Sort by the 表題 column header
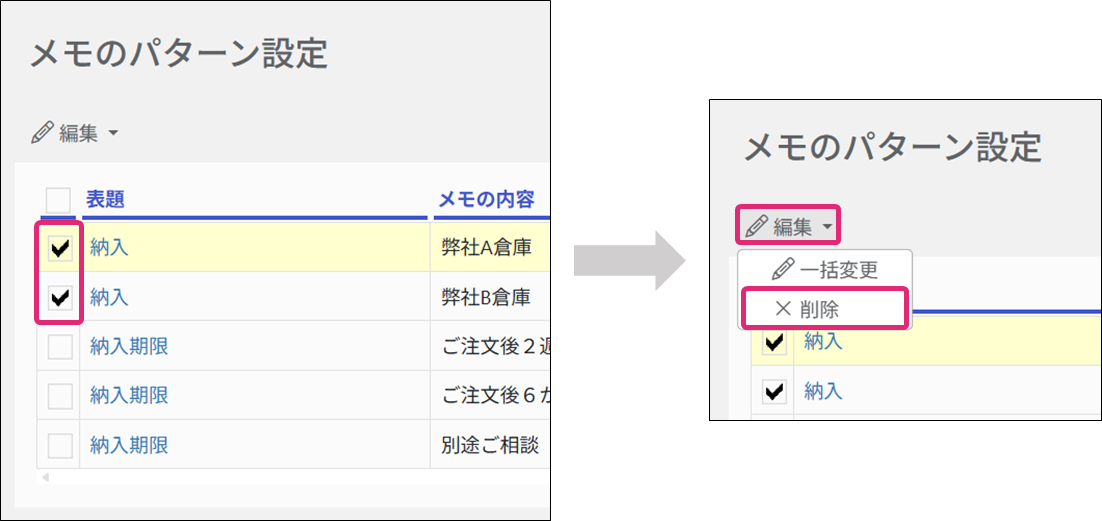The width and height of the screenshot is (1102, 521). click(105, 200)
